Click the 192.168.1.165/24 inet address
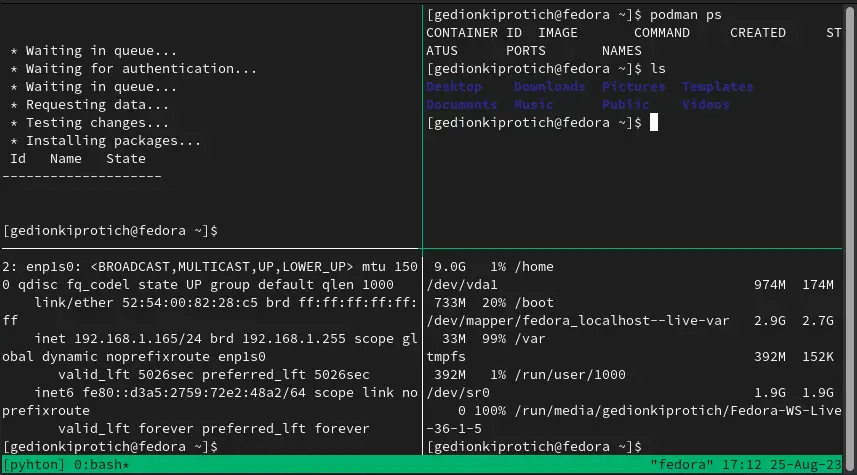The width and height of the screenshot is (857, 475). [x=138, y=338]
